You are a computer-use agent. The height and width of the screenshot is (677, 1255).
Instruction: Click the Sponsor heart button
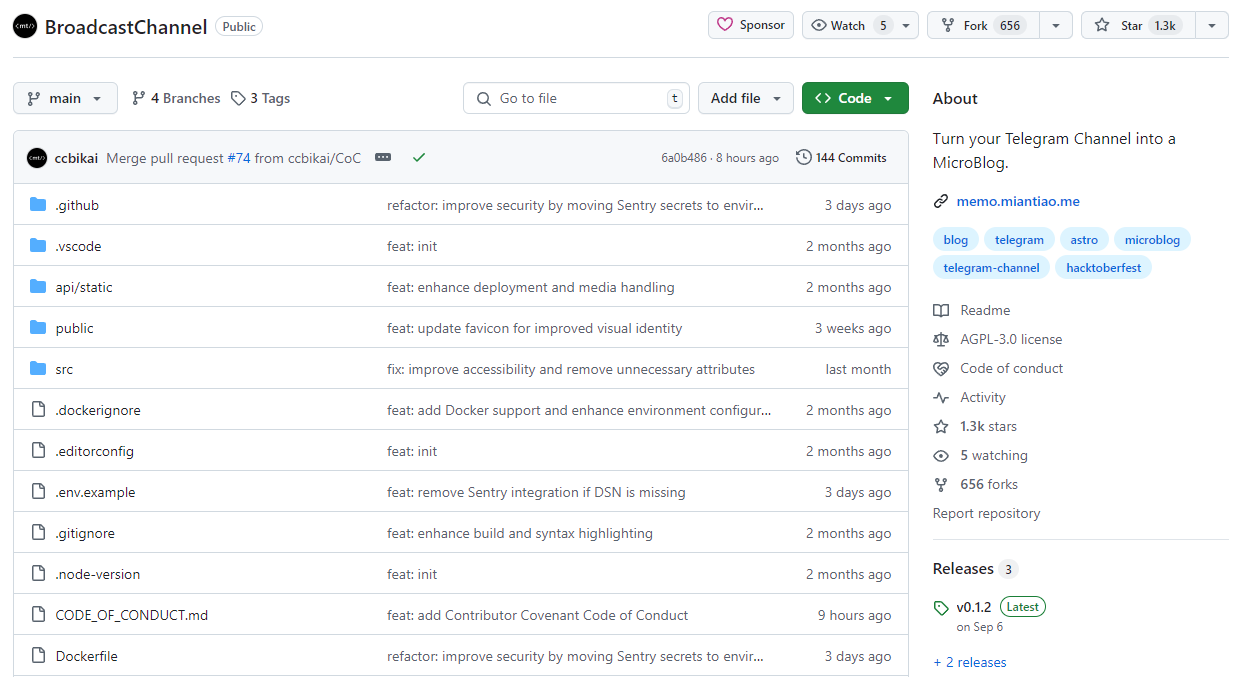pyautogui.click(x=751, y=25)
